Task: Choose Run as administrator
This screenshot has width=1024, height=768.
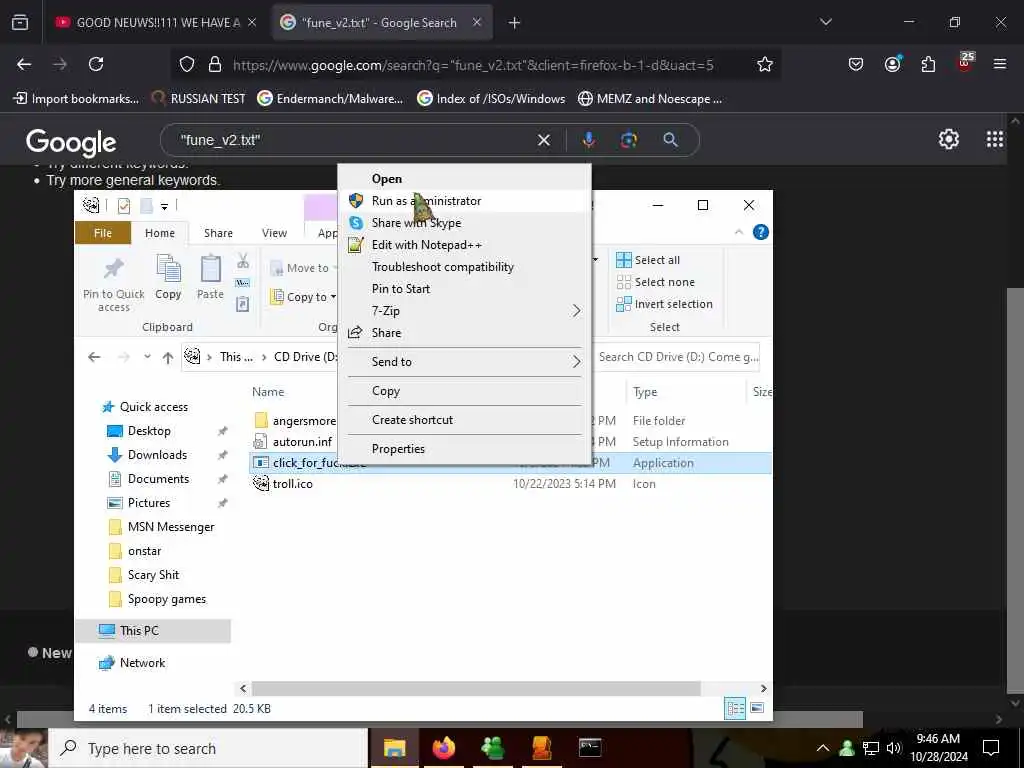Action: tap(464, 201)
